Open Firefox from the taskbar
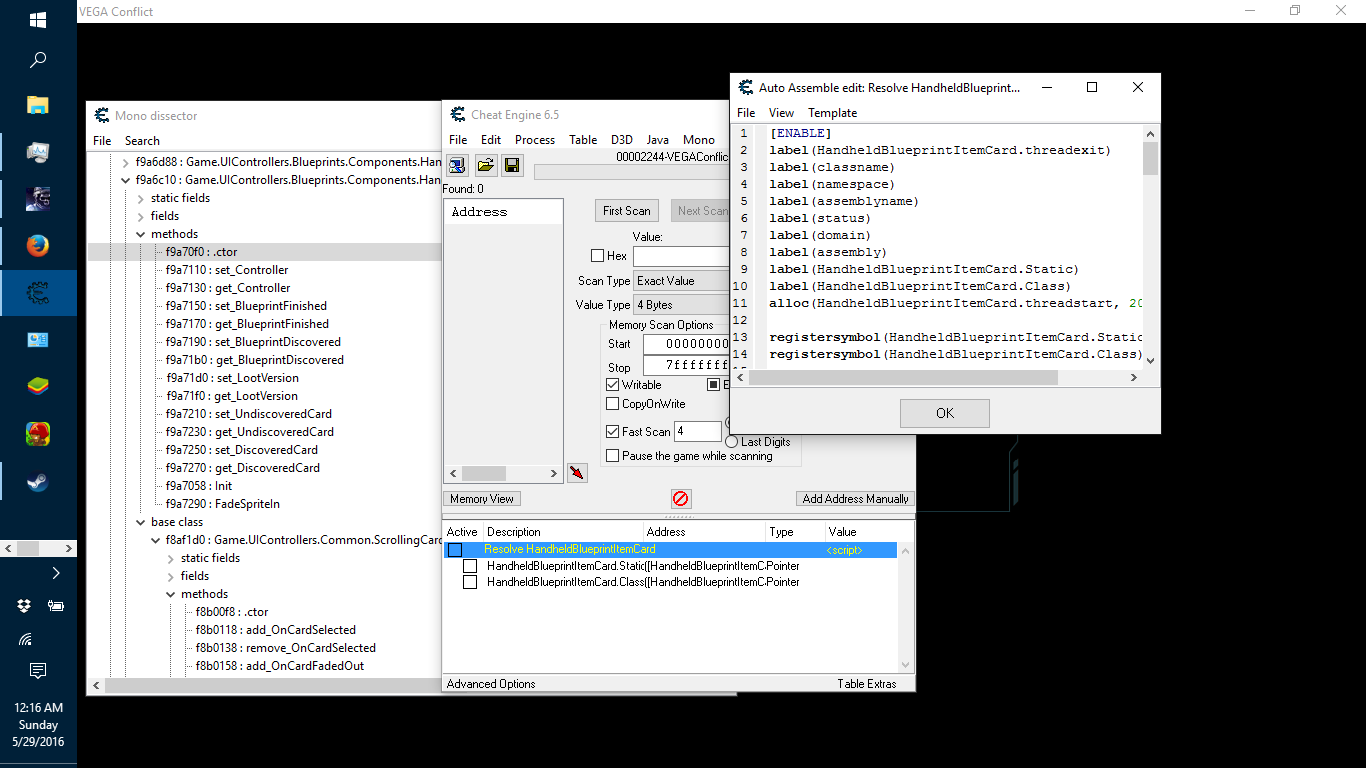This screenshot has width=1366, height=768. coord(38,245)
